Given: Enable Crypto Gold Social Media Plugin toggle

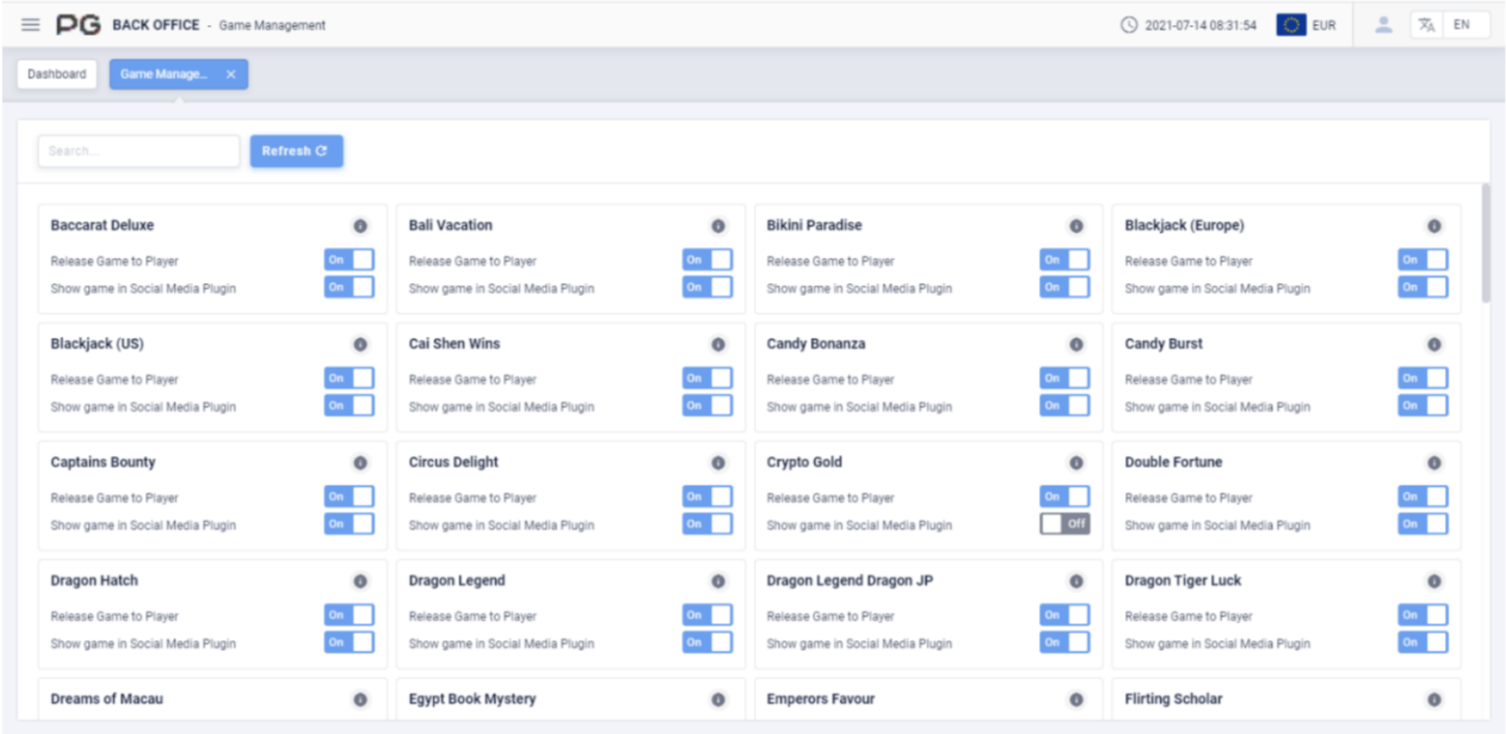Looking at the screenshot, I should coord(1064,524).
